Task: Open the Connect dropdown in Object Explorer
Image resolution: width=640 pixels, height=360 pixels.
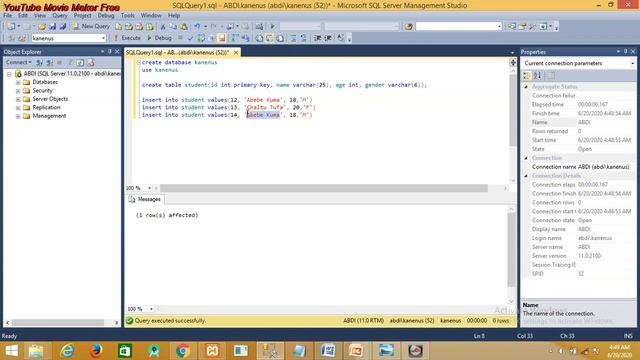Action: [18, 62]
